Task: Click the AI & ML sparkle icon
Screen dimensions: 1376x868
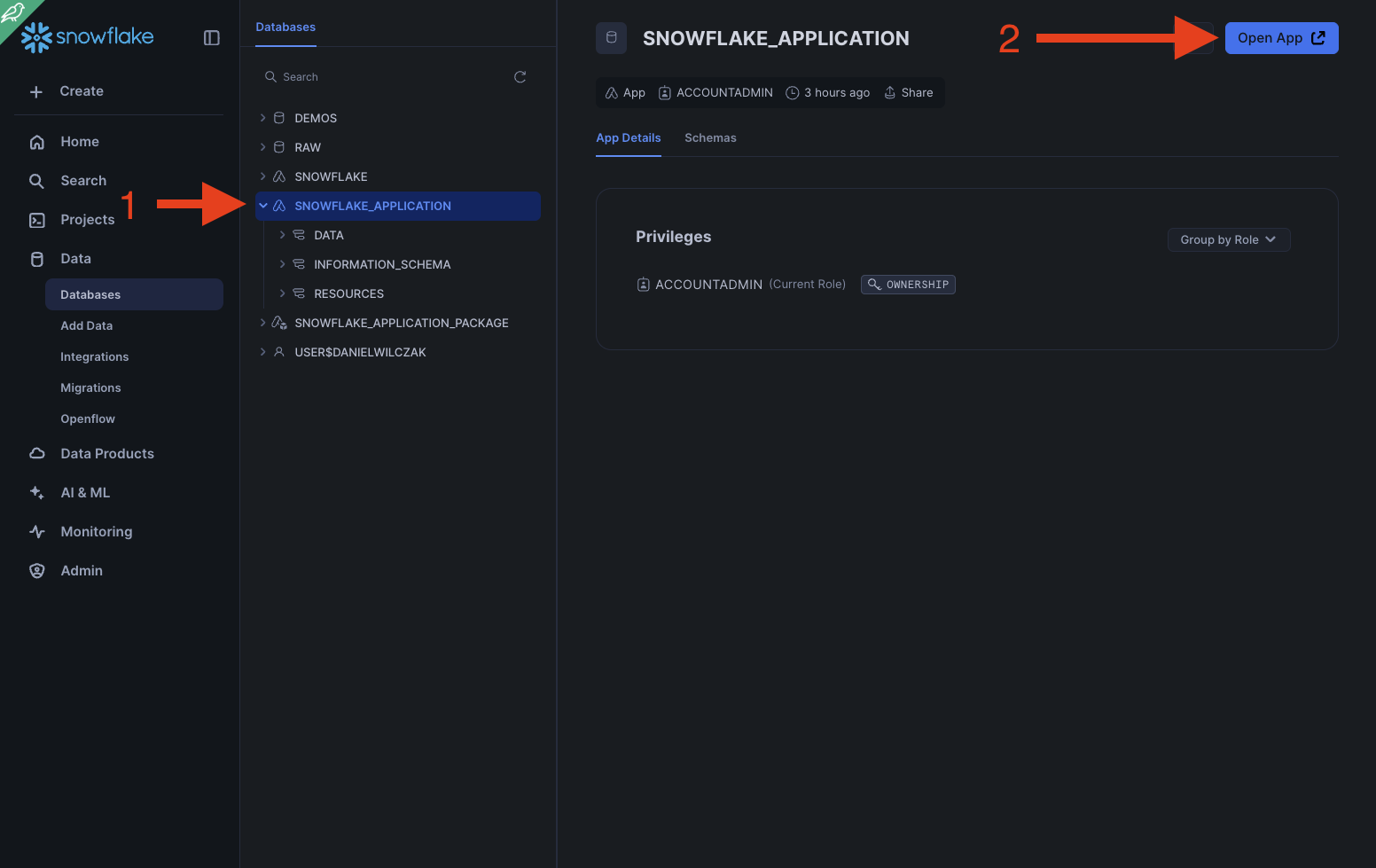Action: (37, 493)
